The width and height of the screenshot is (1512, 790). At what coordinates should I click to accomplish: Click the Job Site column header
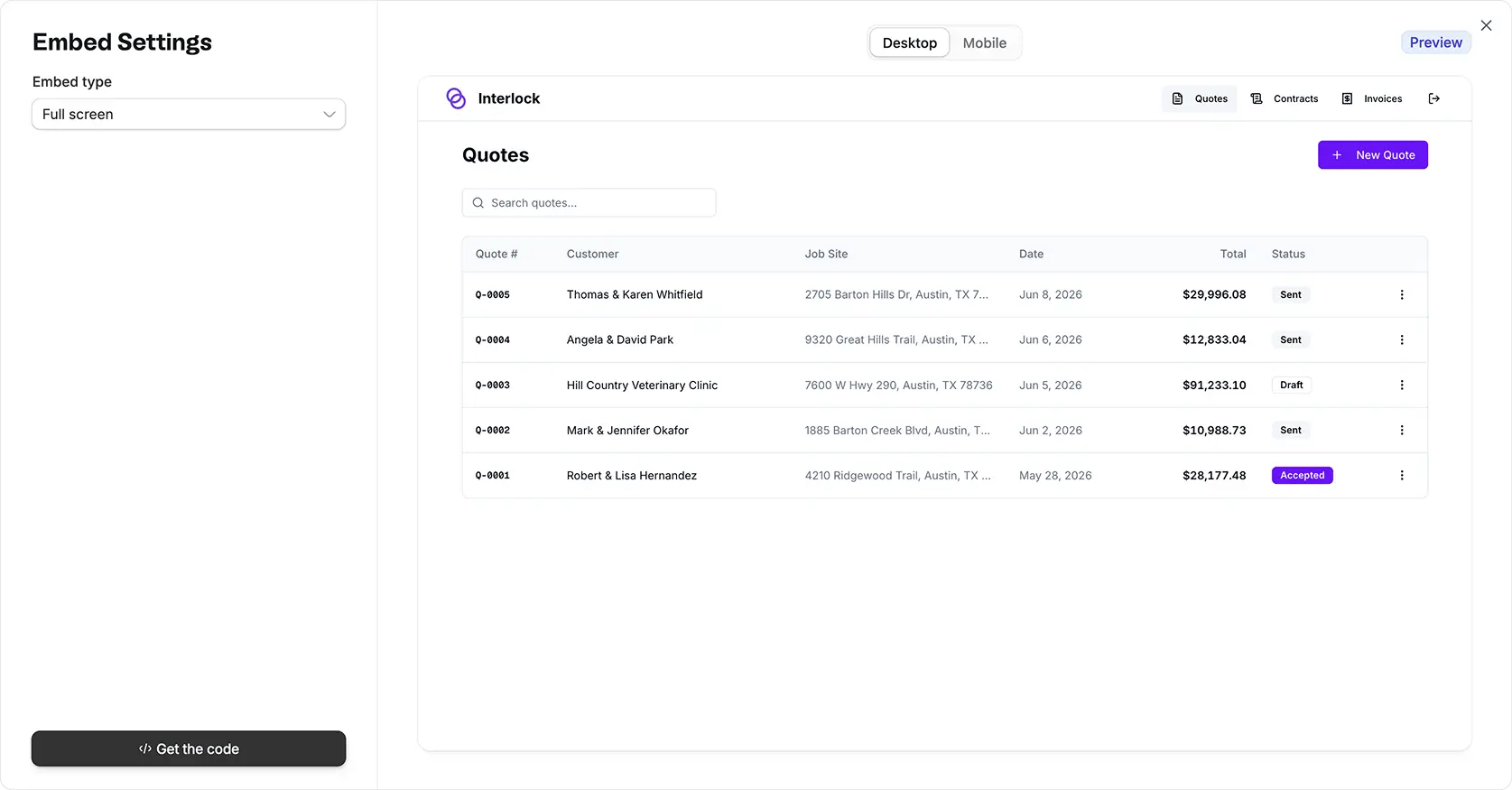(826, 254)
